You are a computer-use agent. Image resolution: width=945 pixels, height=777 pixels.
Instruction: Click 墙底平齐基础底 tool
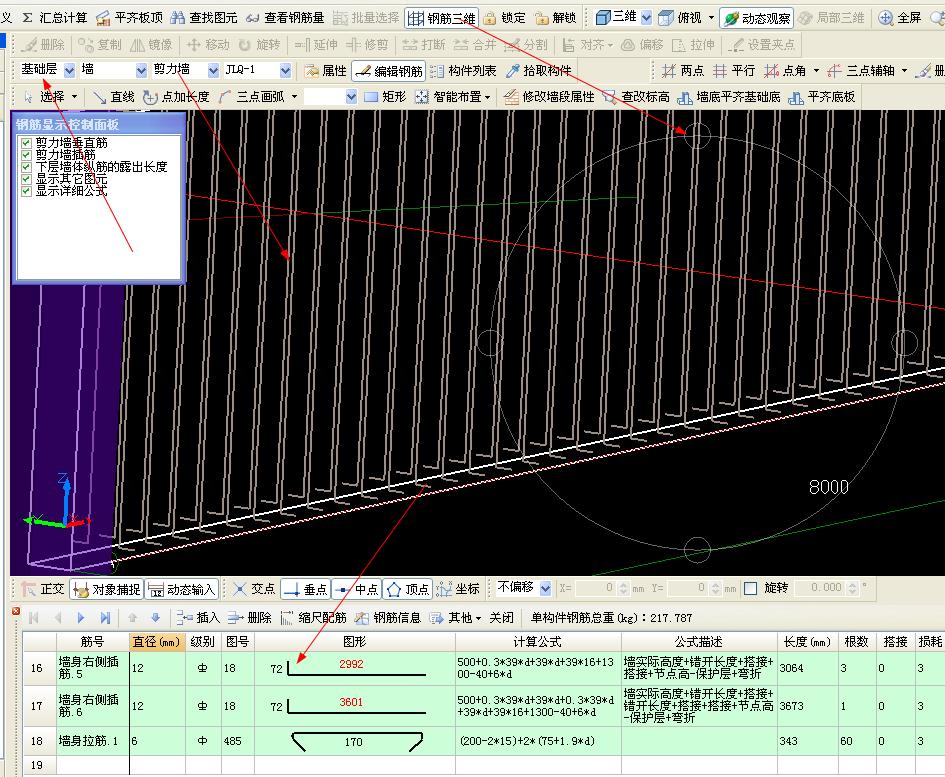[x=729, y=97]
